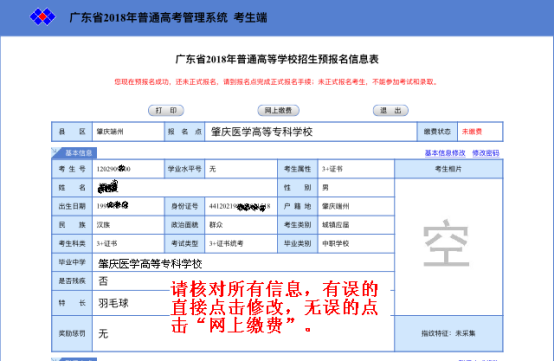Click the 是否残疾 value 否

point(103,281)
